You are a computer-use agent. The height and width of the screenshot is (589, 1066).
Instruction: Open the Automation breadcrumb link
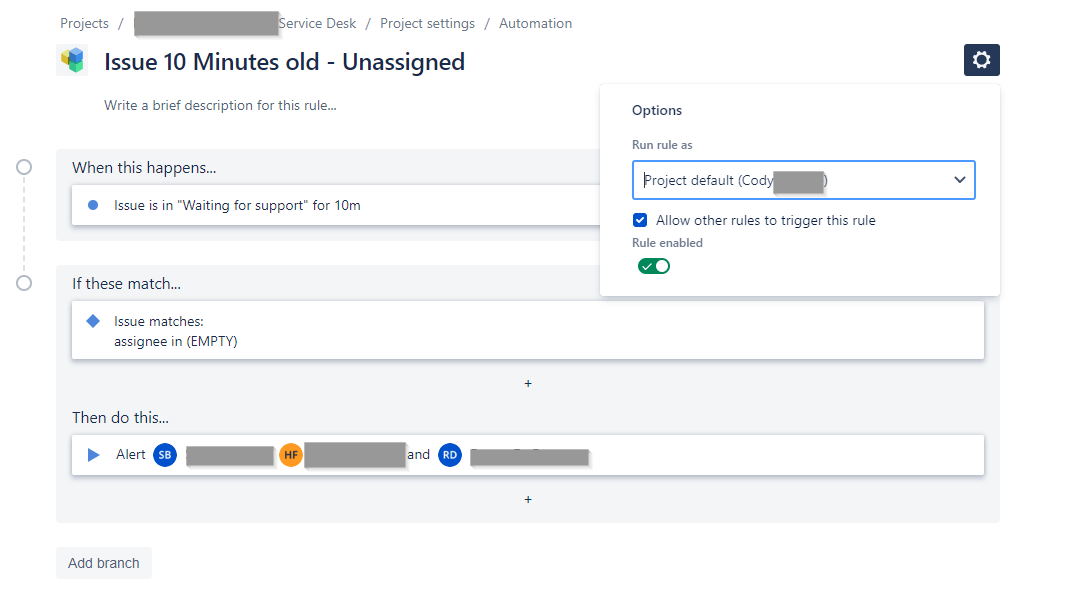pos(536,23)
